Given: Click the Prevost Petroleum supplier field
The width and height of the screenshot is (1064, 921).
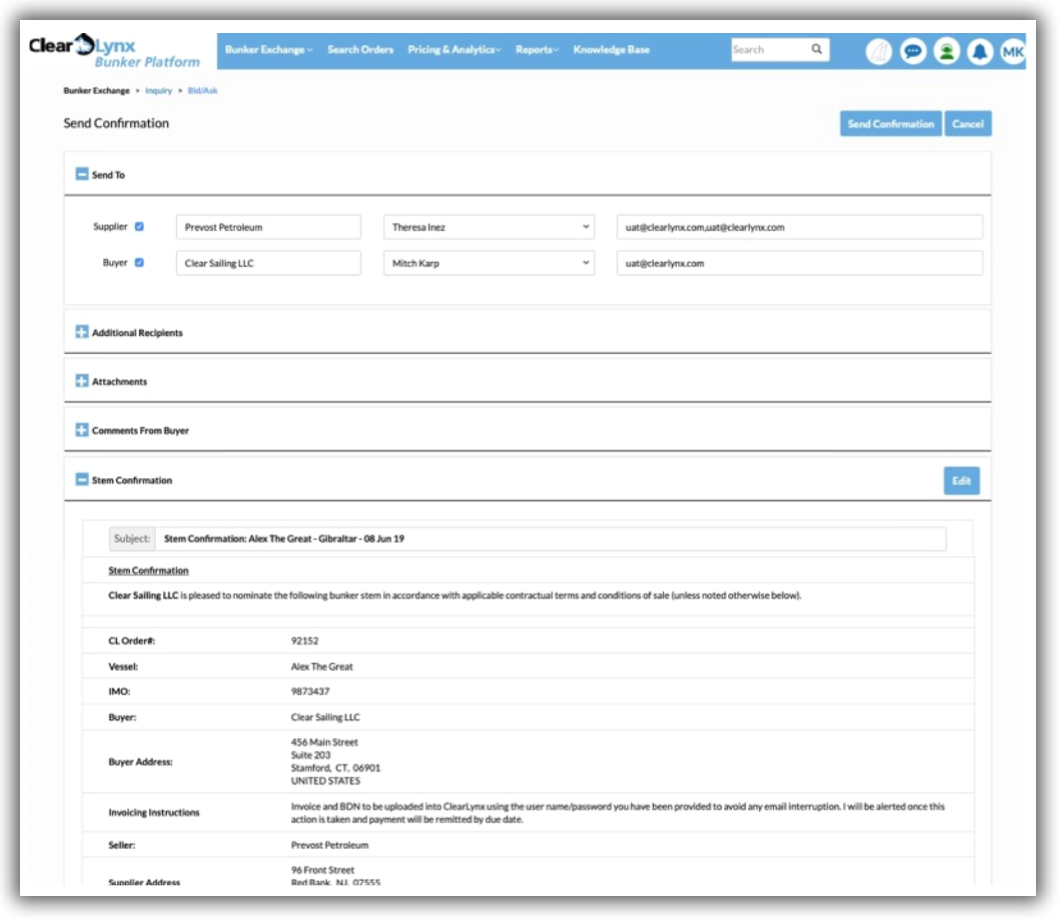Looking at the screenshot, I should click(268, 227).
